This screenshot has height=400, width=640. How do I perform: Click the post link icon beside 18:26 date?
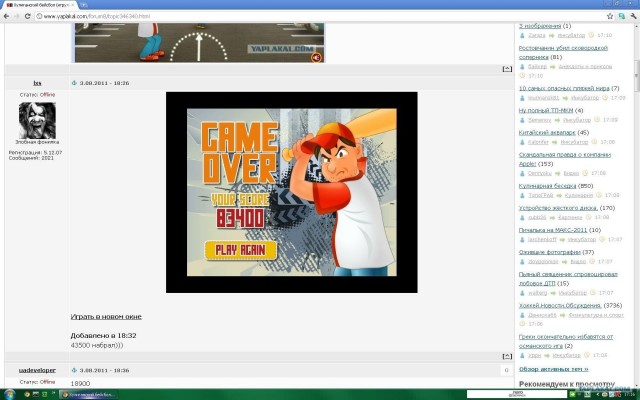click(x=74, y=83)
